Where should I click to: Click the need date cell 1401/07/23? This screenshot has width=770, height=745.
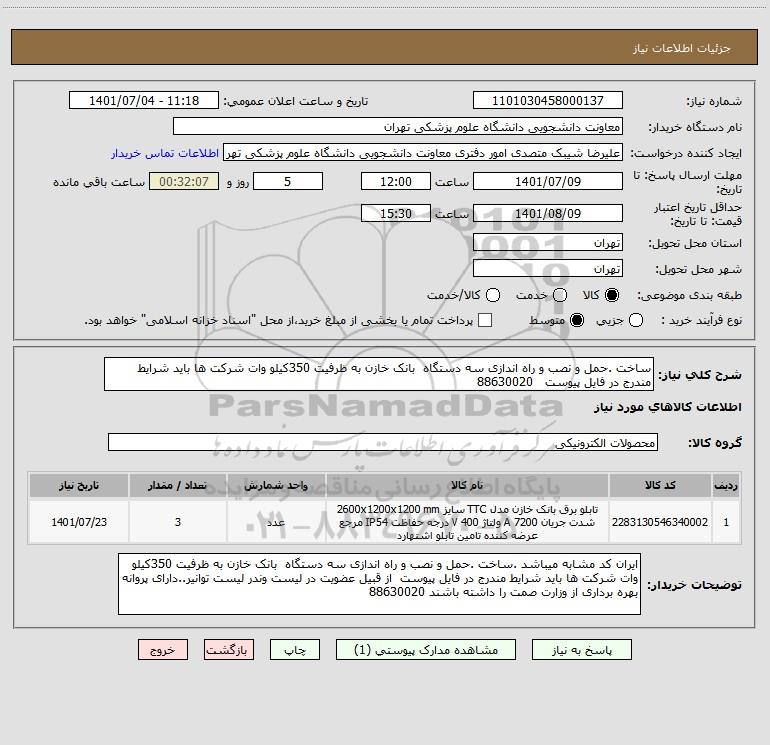pos(79,522)
